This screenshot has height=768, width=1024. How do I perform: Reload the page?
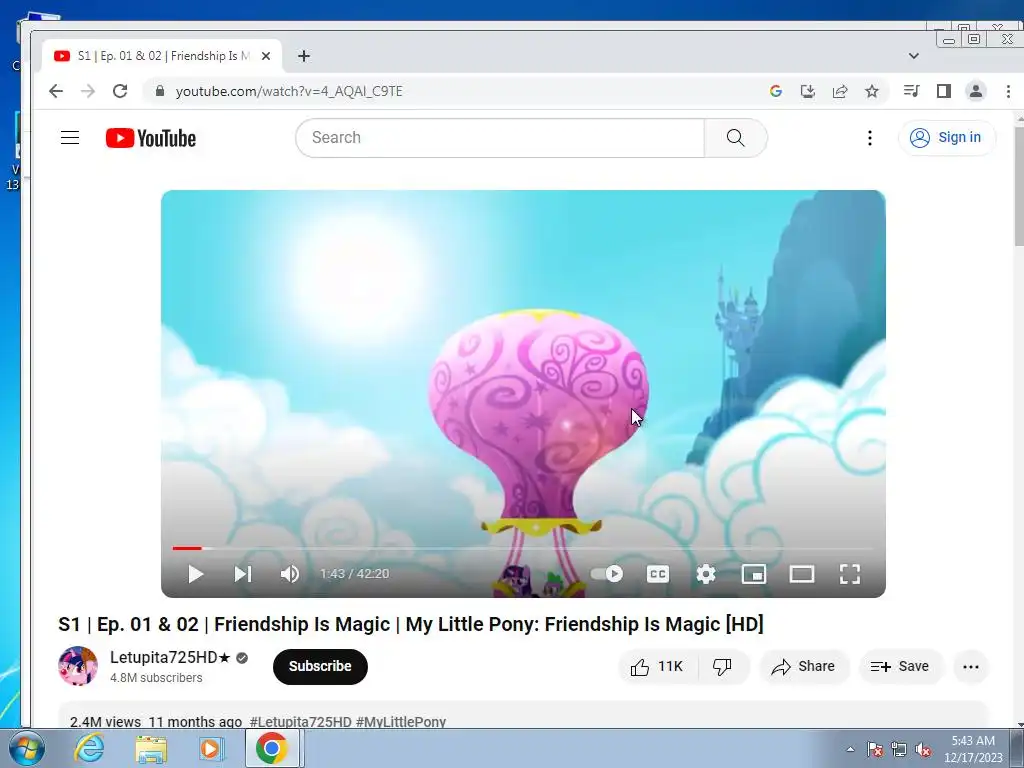pyautogui.click(x=120, y=91)
